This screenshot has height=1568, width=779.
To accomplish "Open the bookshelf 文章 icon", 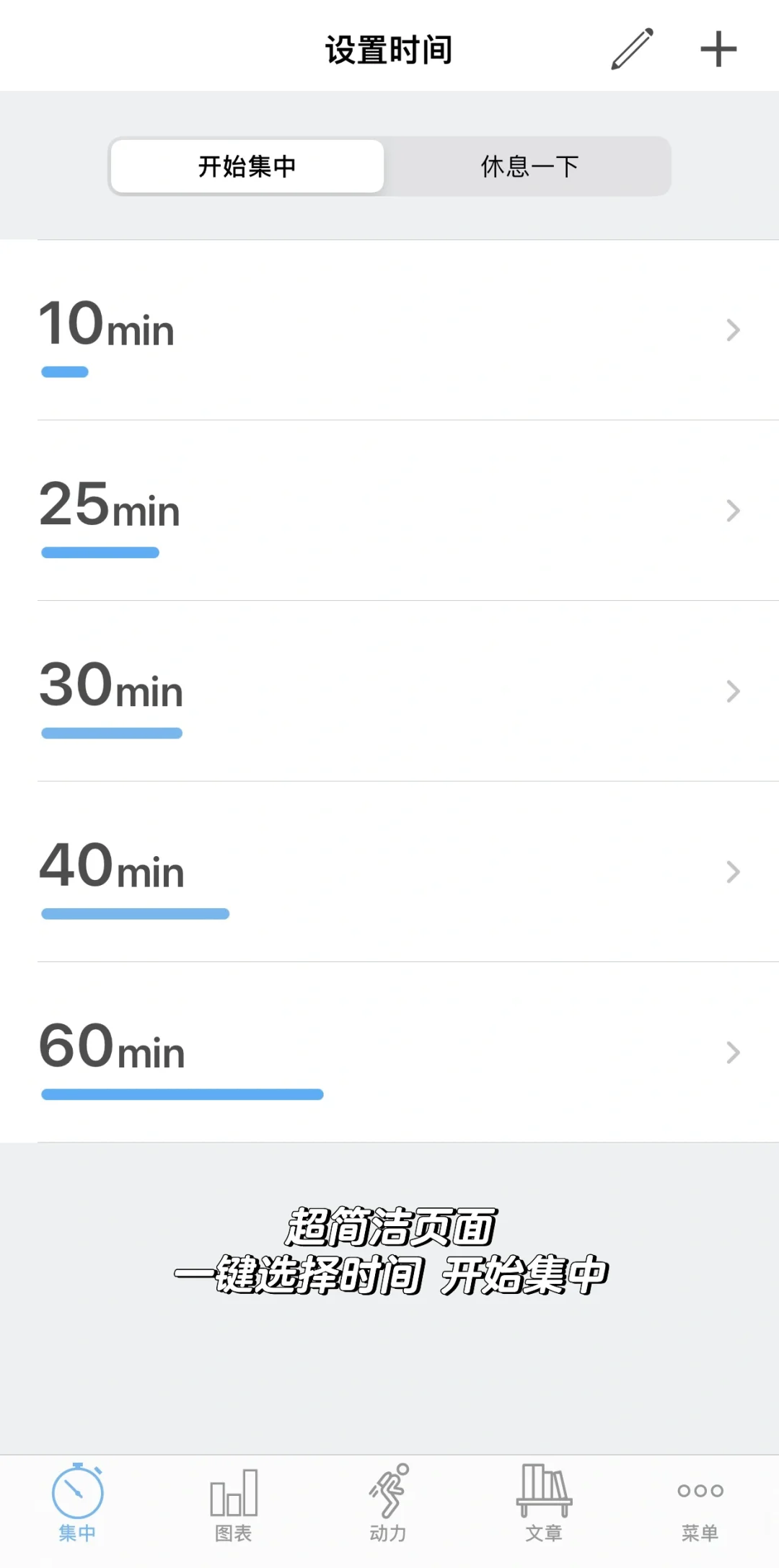I will tap(544, 1492).
